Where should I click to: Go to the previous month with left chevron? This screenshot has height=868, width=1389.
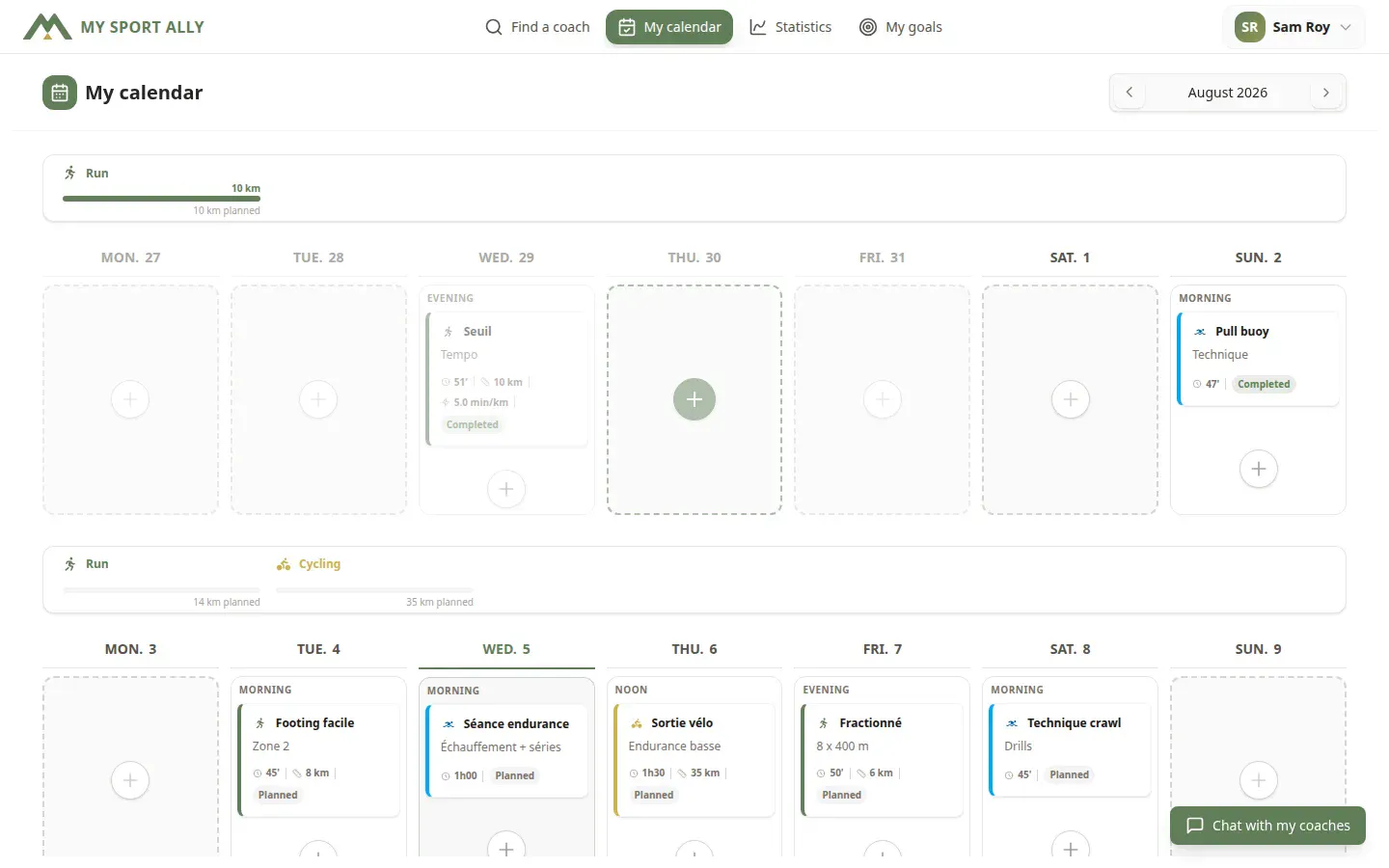coord(1130,93)
